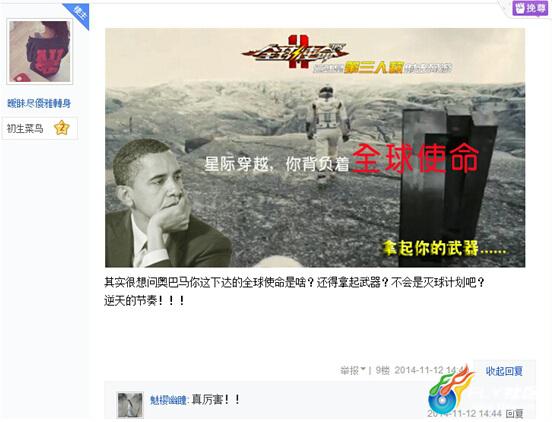Click the yellow 拿起你的武器 caption in the image
This screenshot has width=552, height=422.
445,249
